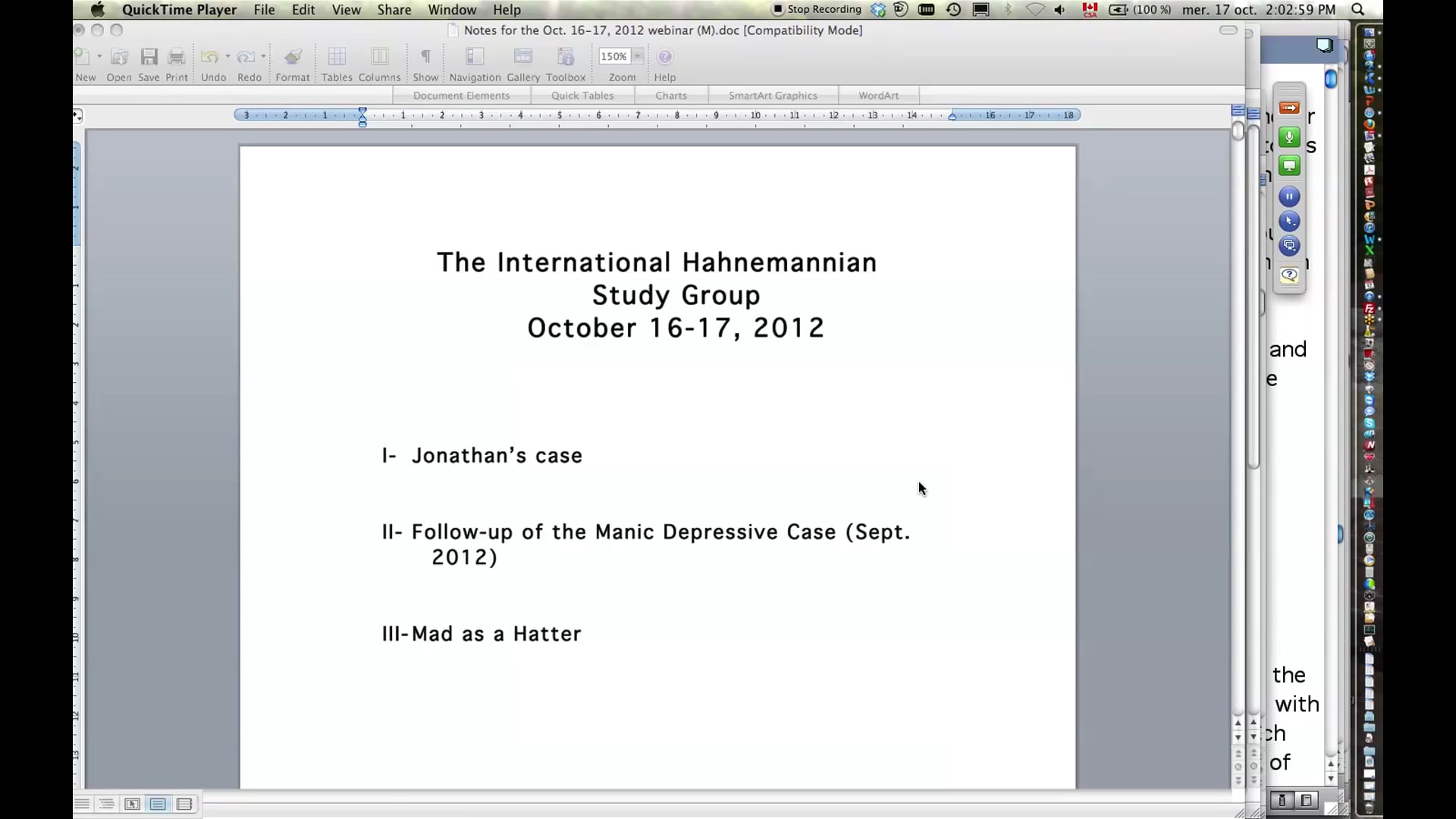Viewport: 1456px width, 819px height.
Task: Click the first-line indent marker on the ruler
Action: coord(362,111)
